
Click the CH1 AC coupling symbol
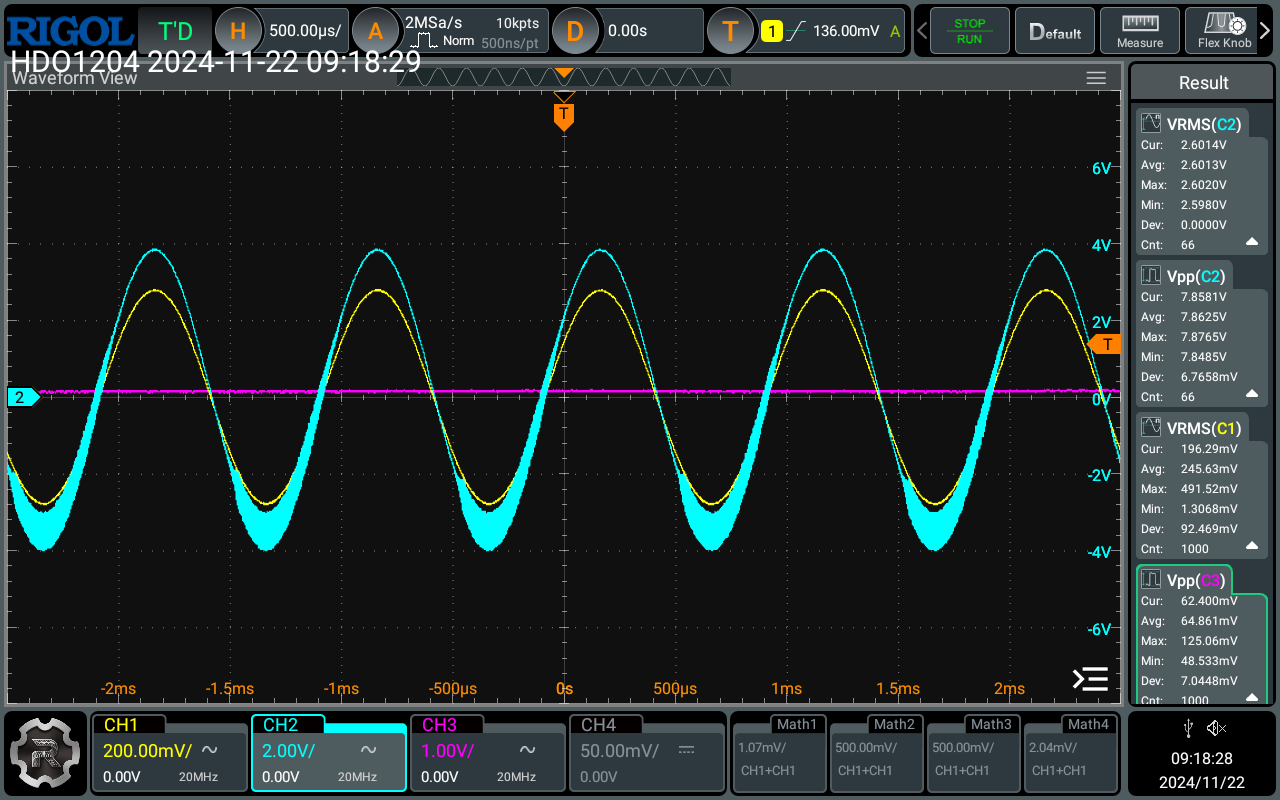coord(211,750)
